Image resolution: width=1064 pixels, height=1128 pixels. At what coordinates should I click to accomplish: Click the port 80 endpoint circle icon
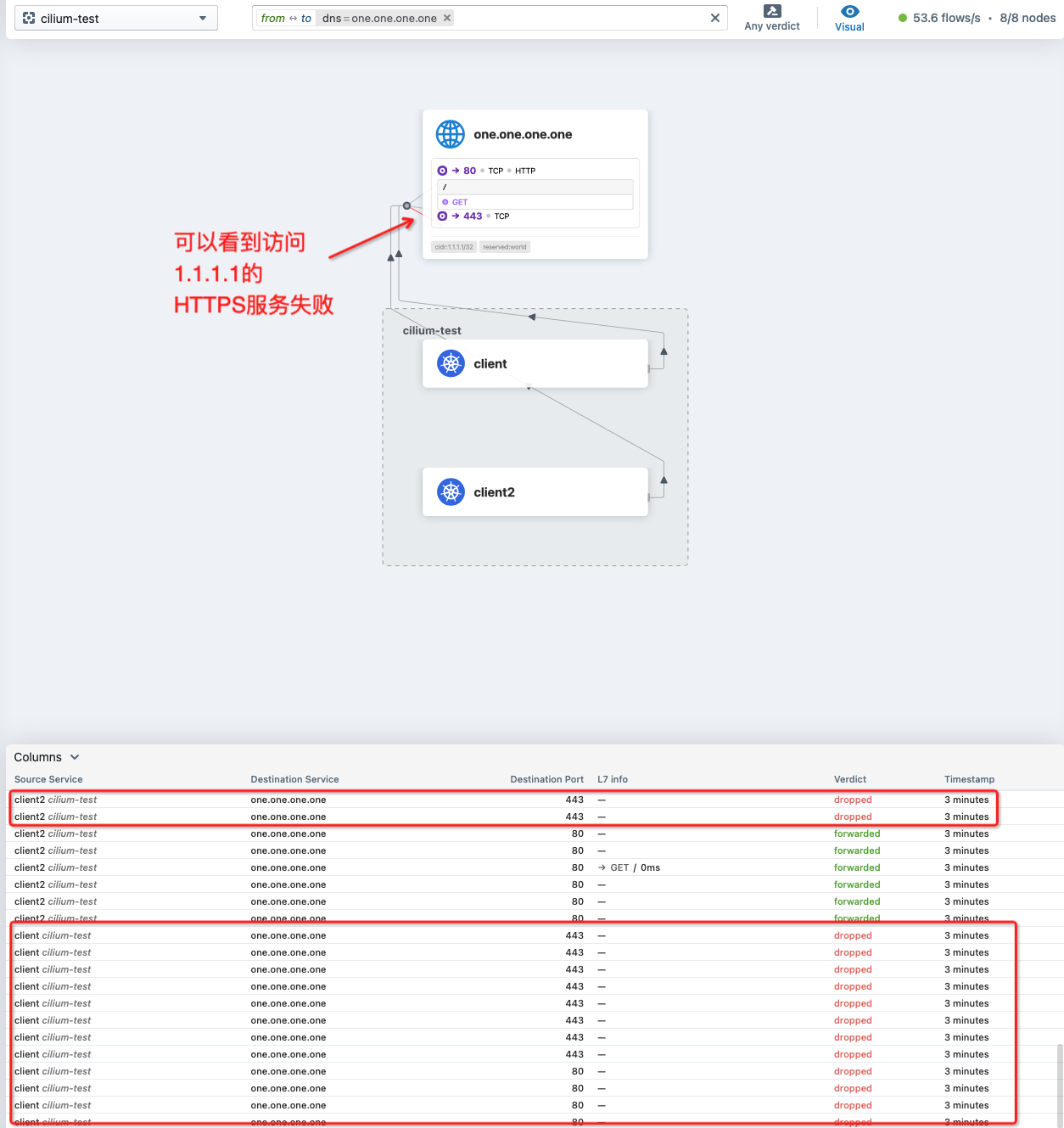[x=442, y=171]
